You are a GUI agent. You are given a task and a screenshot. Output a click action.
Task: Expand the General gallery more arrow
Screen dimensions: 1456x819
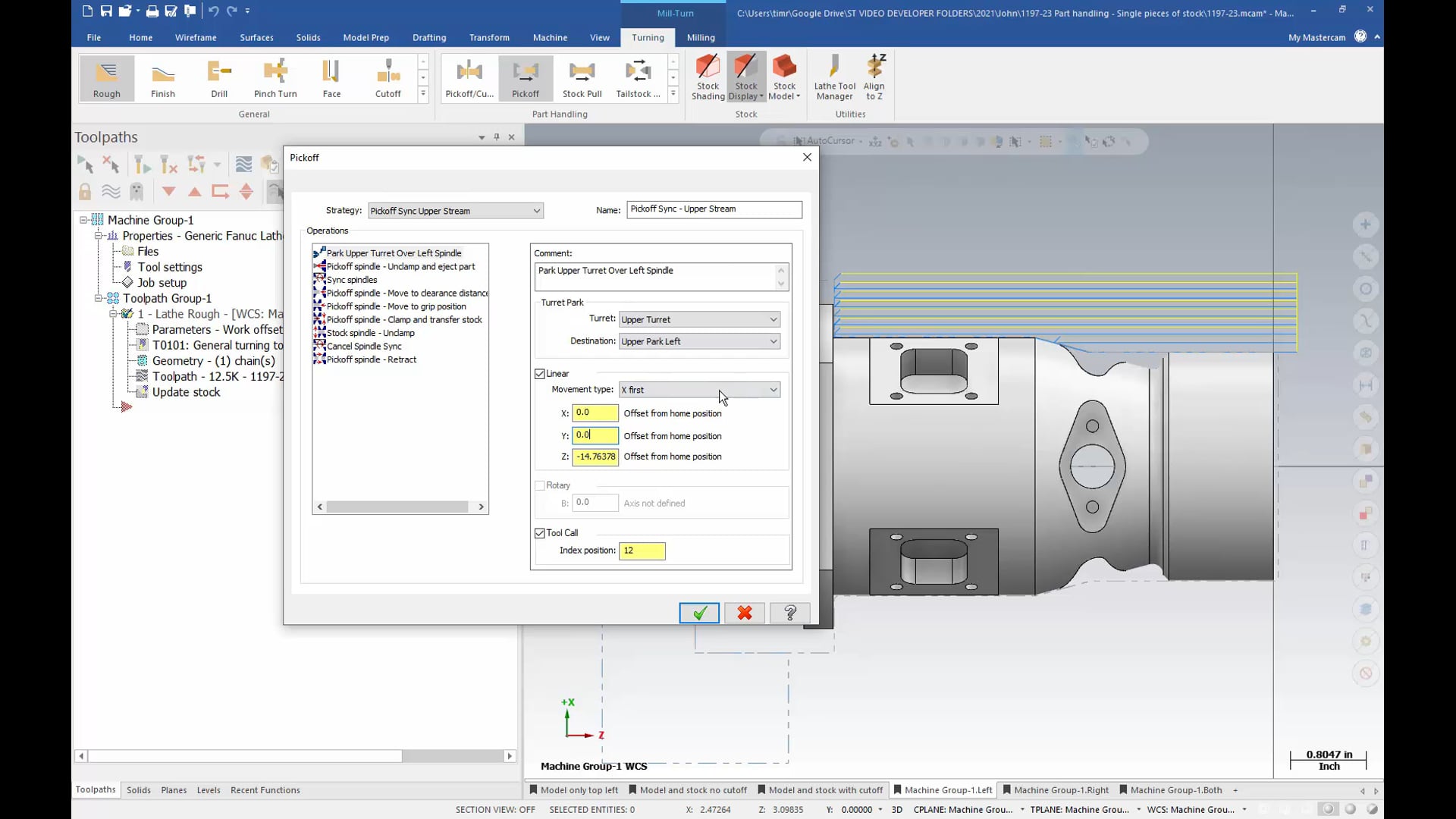pos(423,94)
